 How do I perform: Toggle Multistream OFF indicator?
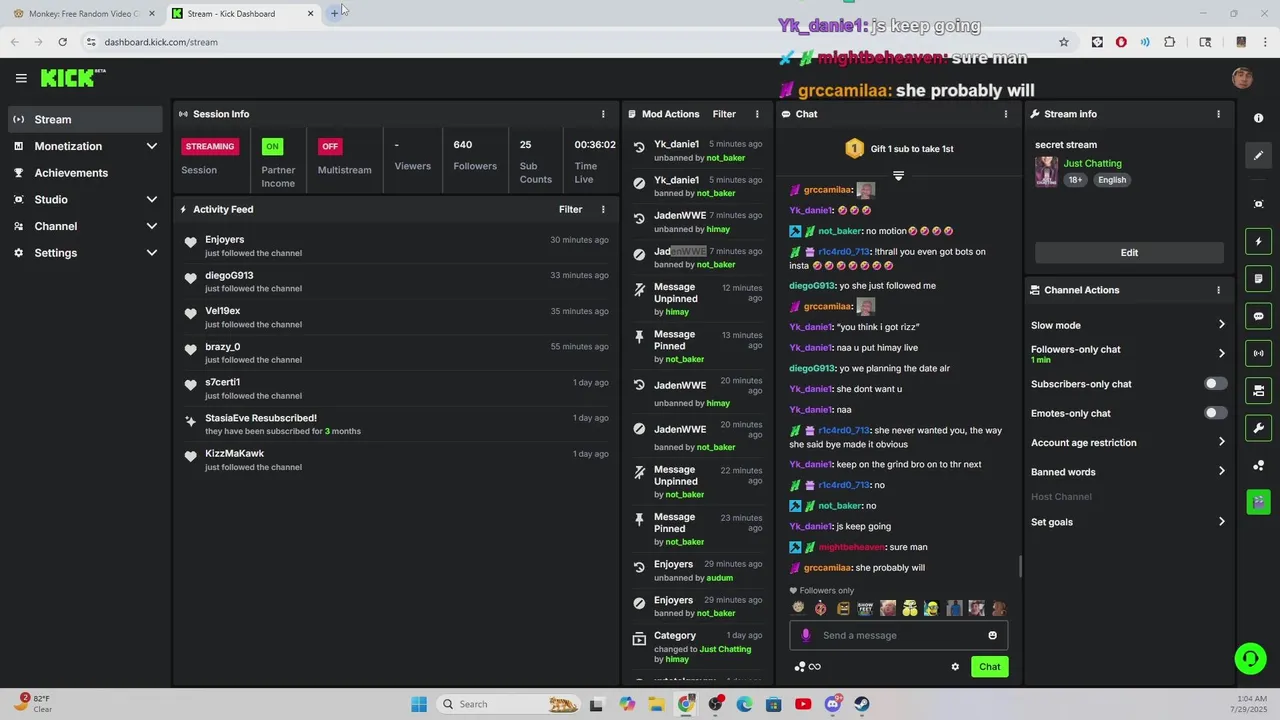[x=330, y=146]
